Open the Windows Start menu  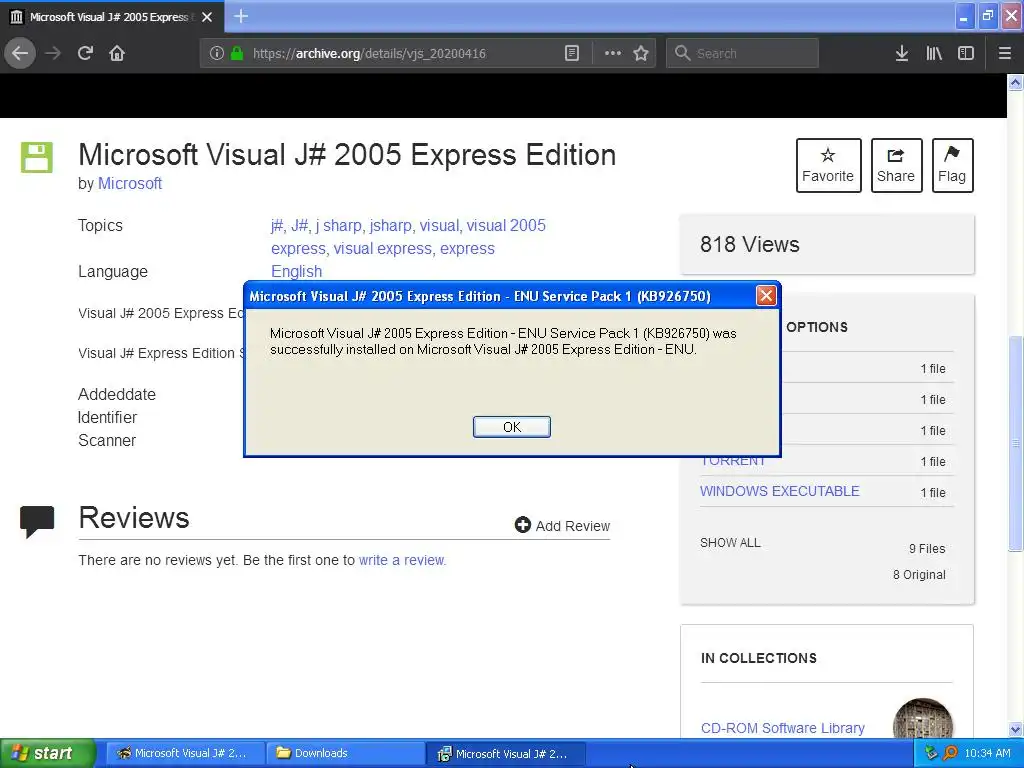click(x=47, y=753)
